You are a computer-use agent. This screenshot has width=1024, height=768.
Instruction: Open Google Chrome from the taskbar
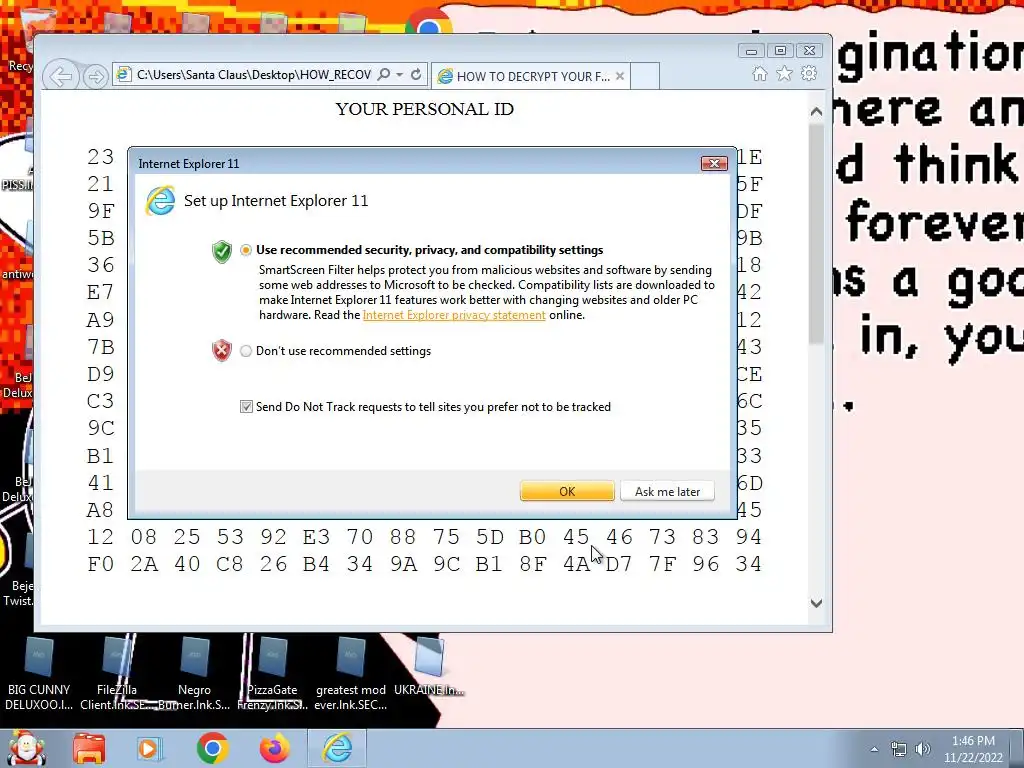click(x=212, y=748)
